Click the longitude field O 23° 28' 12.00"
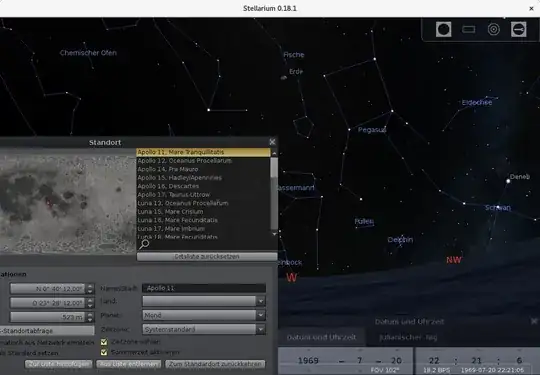The height and width of the screenshot is (375, 540). (48, 303)
